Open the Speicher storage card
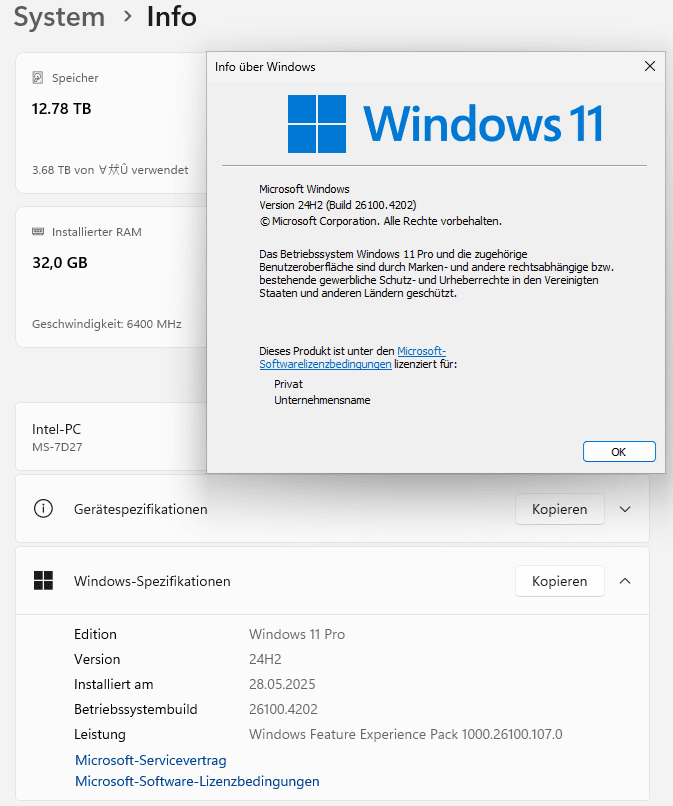 [110, 122]
